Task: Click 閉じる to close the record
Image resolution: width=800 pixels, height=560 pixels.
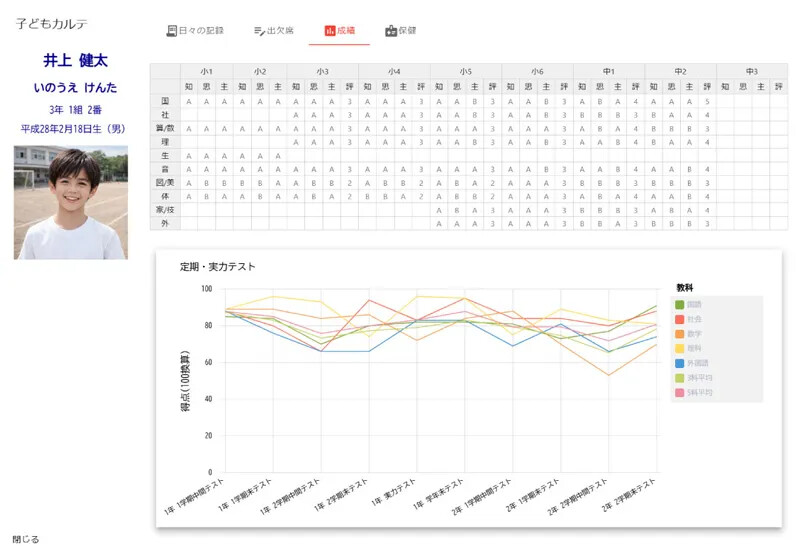Action: click(x=26, y=540)
